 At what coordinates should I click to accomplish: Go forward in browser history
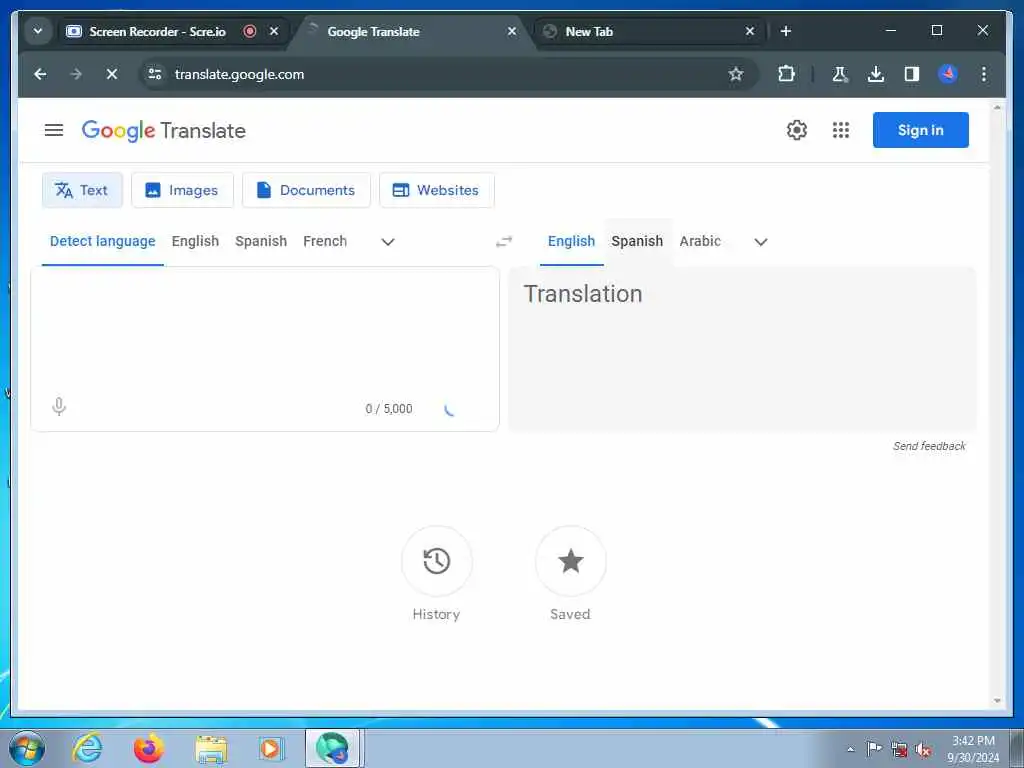[x=76, y=74]
